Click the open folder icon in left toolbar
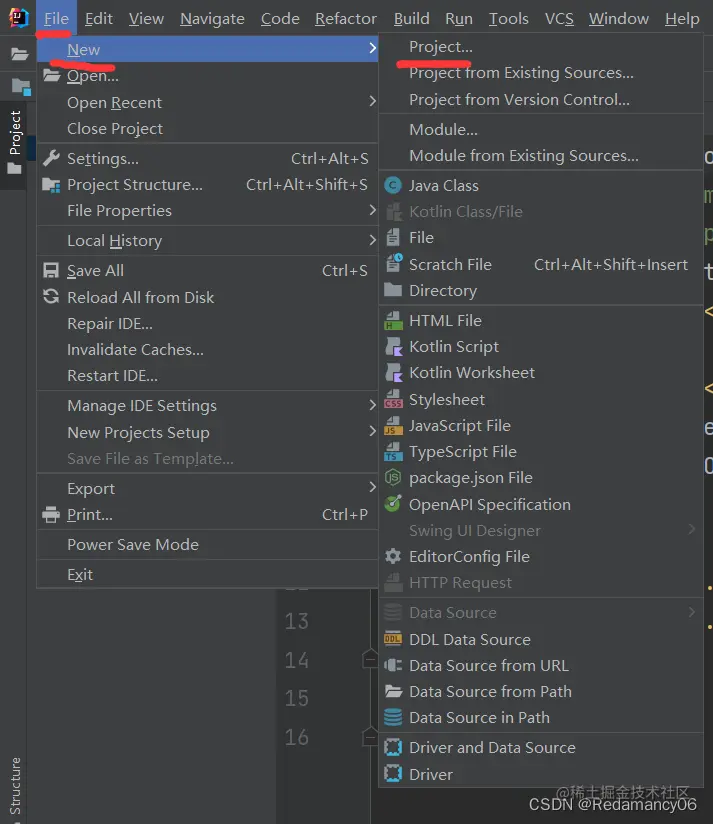713x824 pixels. [19, 54]
